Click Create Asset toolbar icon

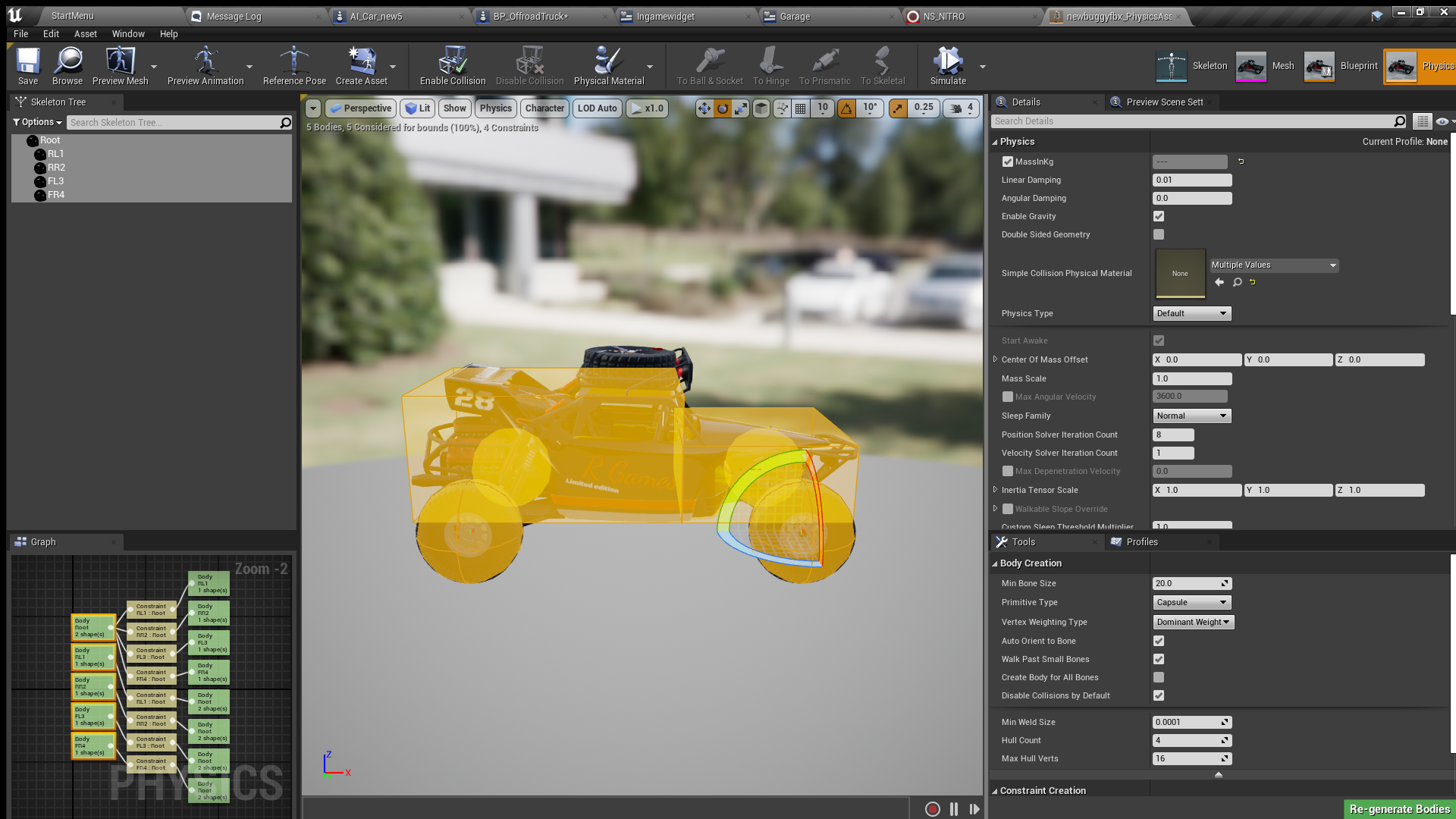coord(361,65)
